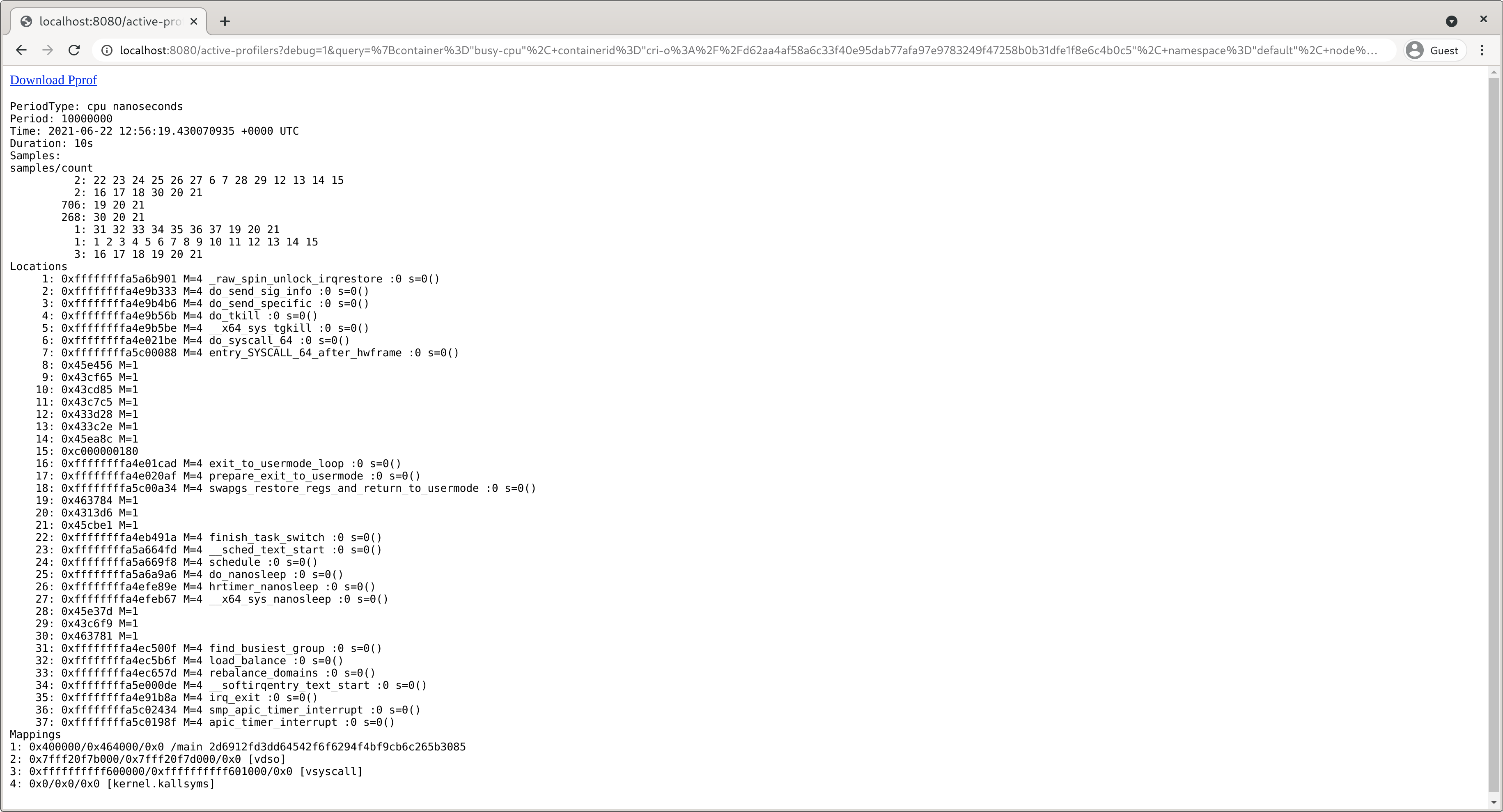Click location 26 hrtimer_nanosleep
Screen dimensions: 1503x812
[205, 587]
